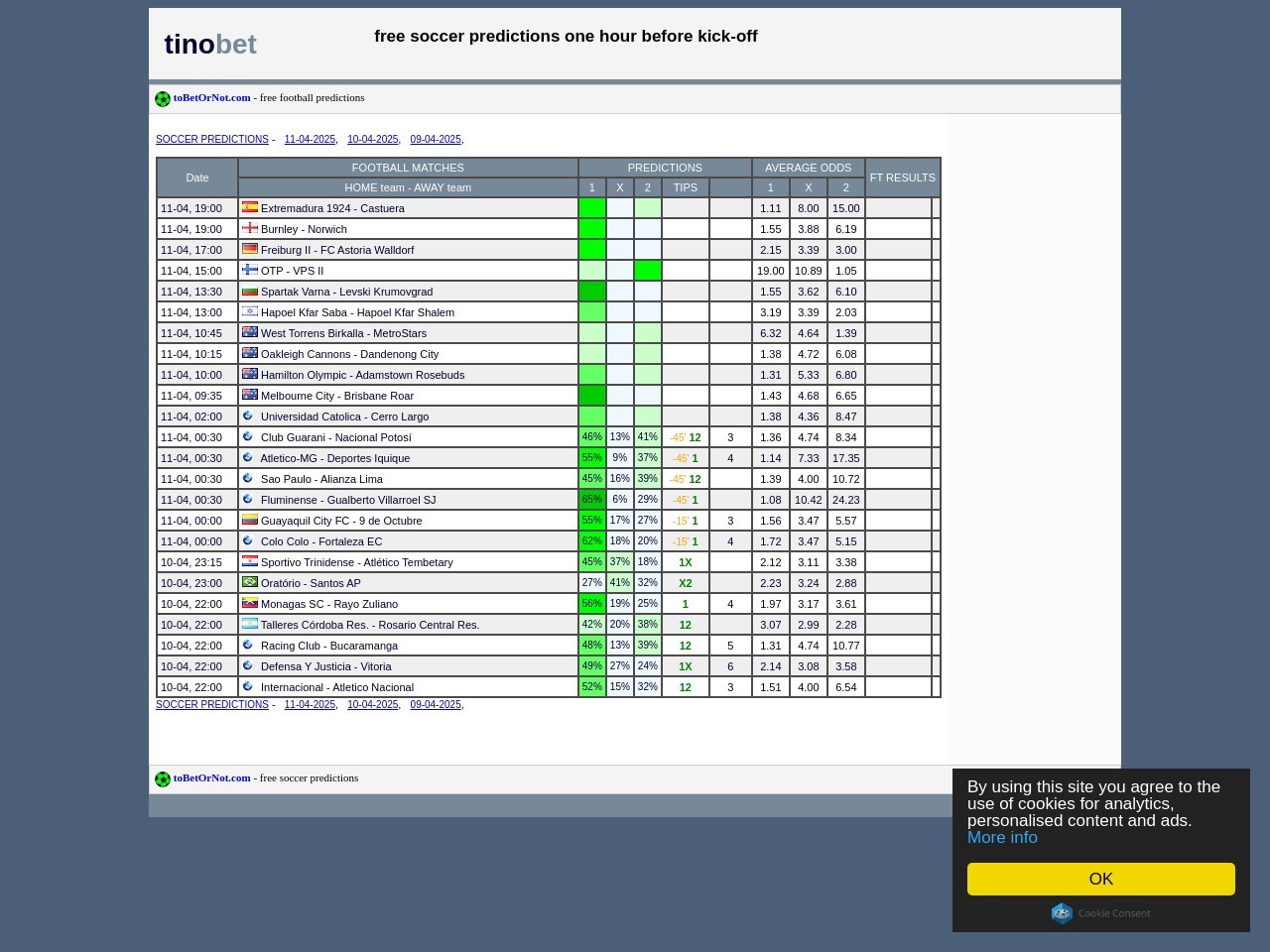This screenshot has height=952, width=1270.
Task: Click the bright green home prediction cell for Burnley - Norwich
Action: point(592,229)
